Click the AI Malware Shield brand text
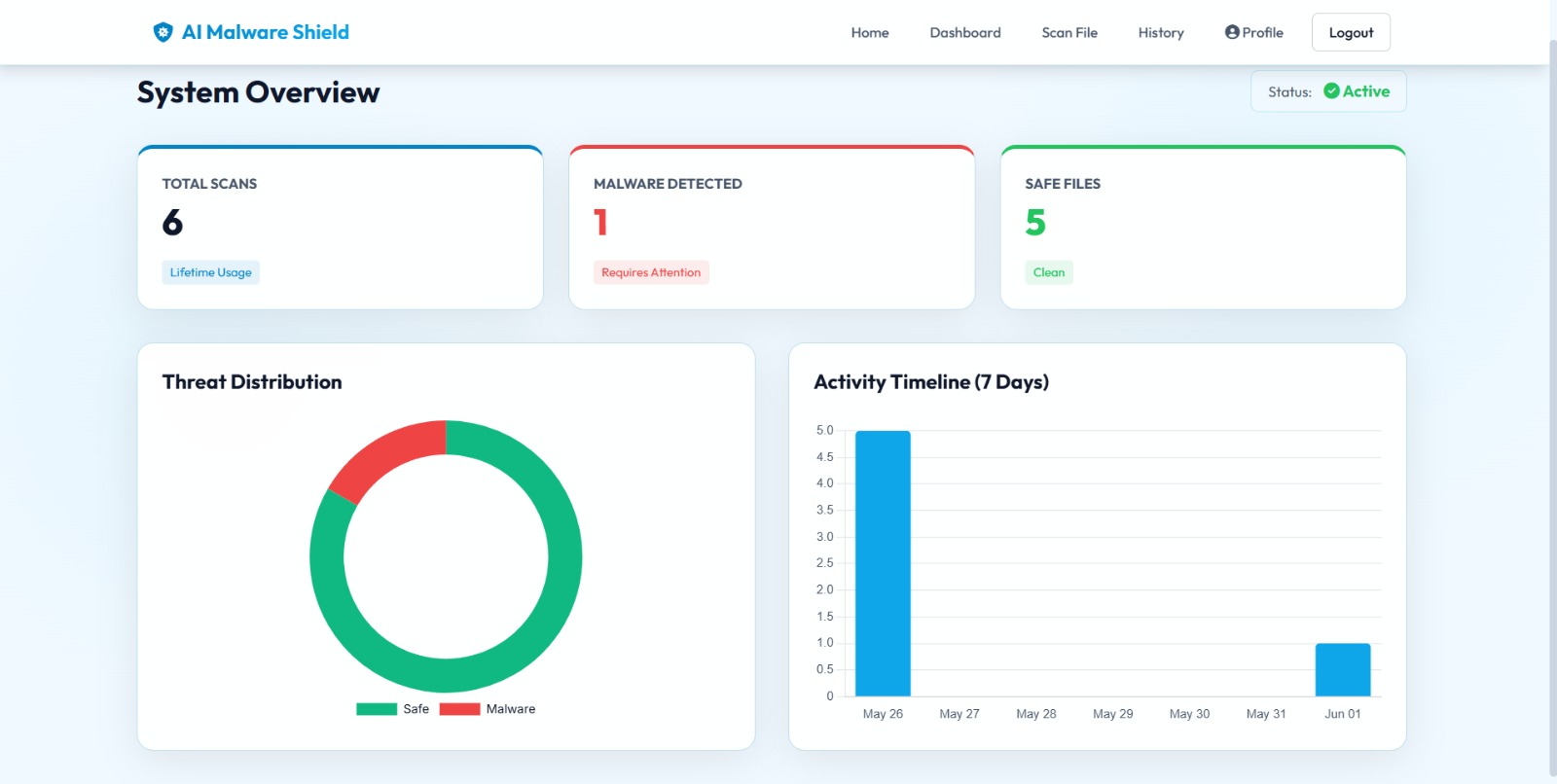The width and height of the screenshot is (1557, 784). [x=266, y=32]
